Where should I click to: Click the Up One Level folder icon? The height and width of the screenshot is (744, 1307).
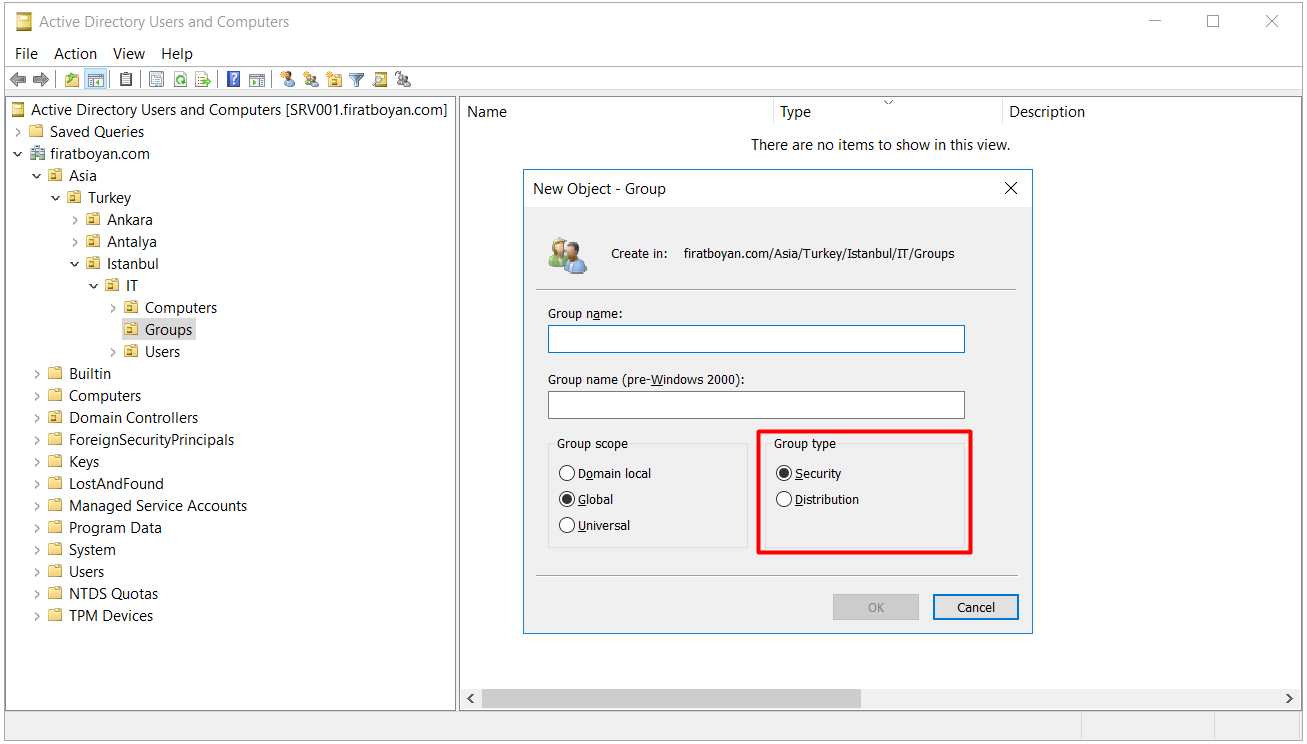point(72,80)
